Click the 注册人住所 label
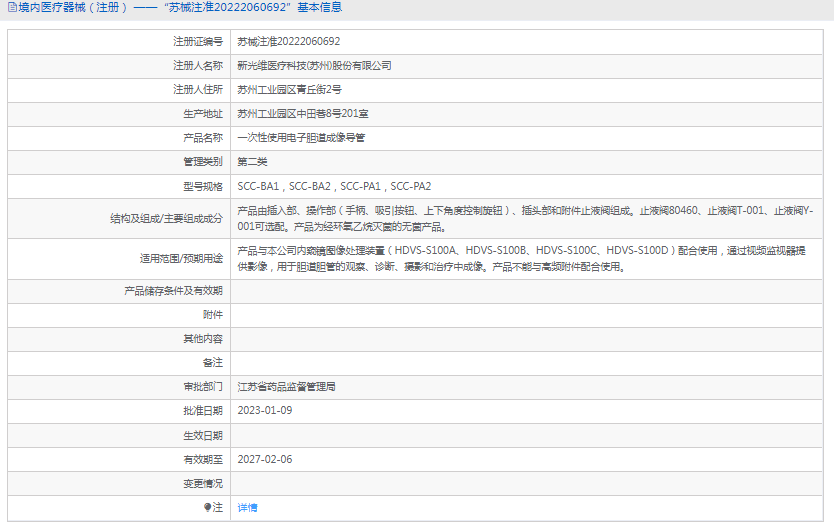Viewport: 834px width, 528px height. tap(198, 89)
